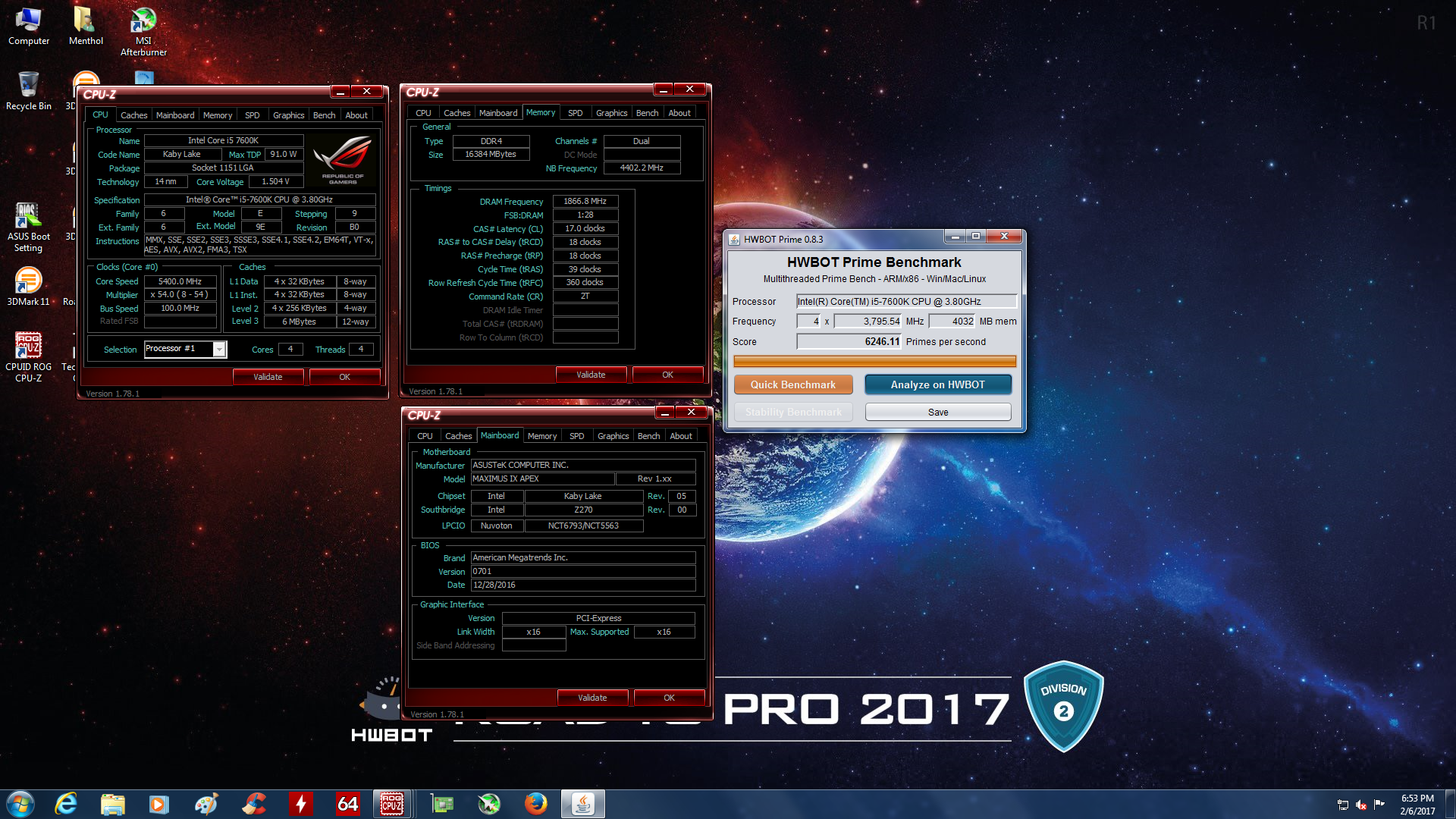Click Validate in the Mainboard CPU-Z window
1456x819 pixels.
click(592, 698)
